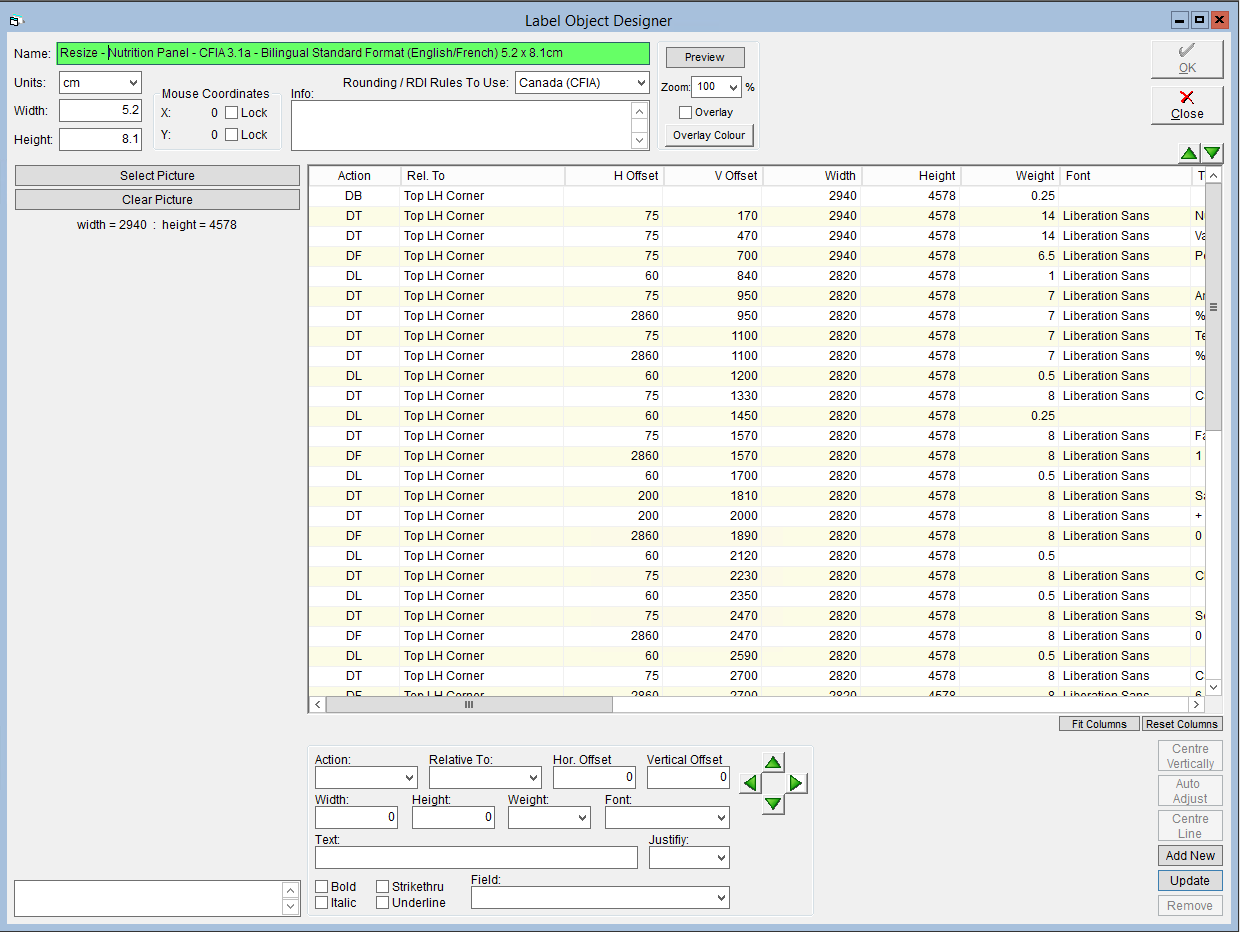The height and width of the screenshot is (932, 1240).
Task: Open the Units dropdown showing cm
Action: pos(100,83)
